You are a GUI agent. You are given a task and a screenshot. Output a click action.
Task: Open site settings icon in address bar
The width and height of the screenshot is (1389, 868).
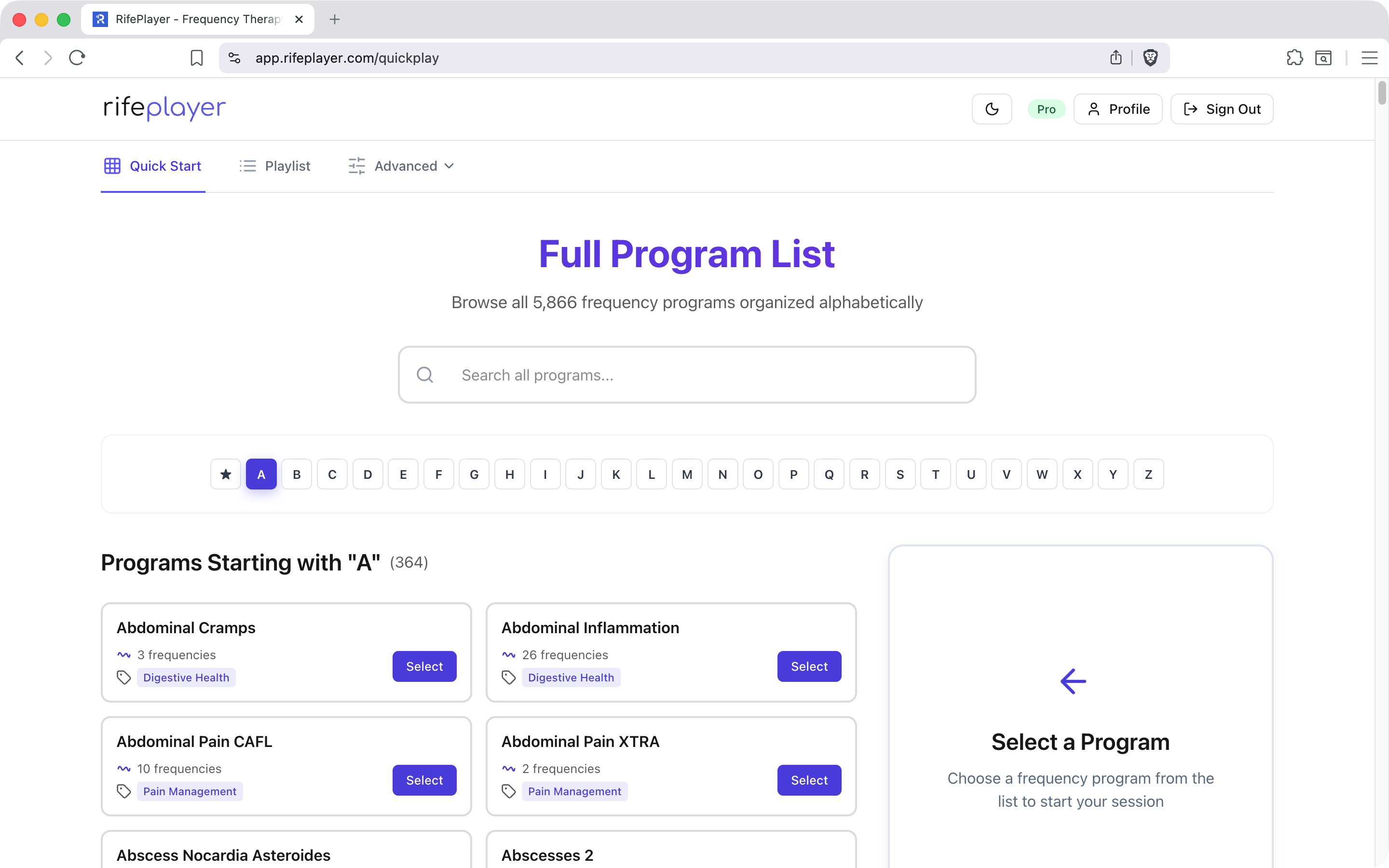coord(234,58)
